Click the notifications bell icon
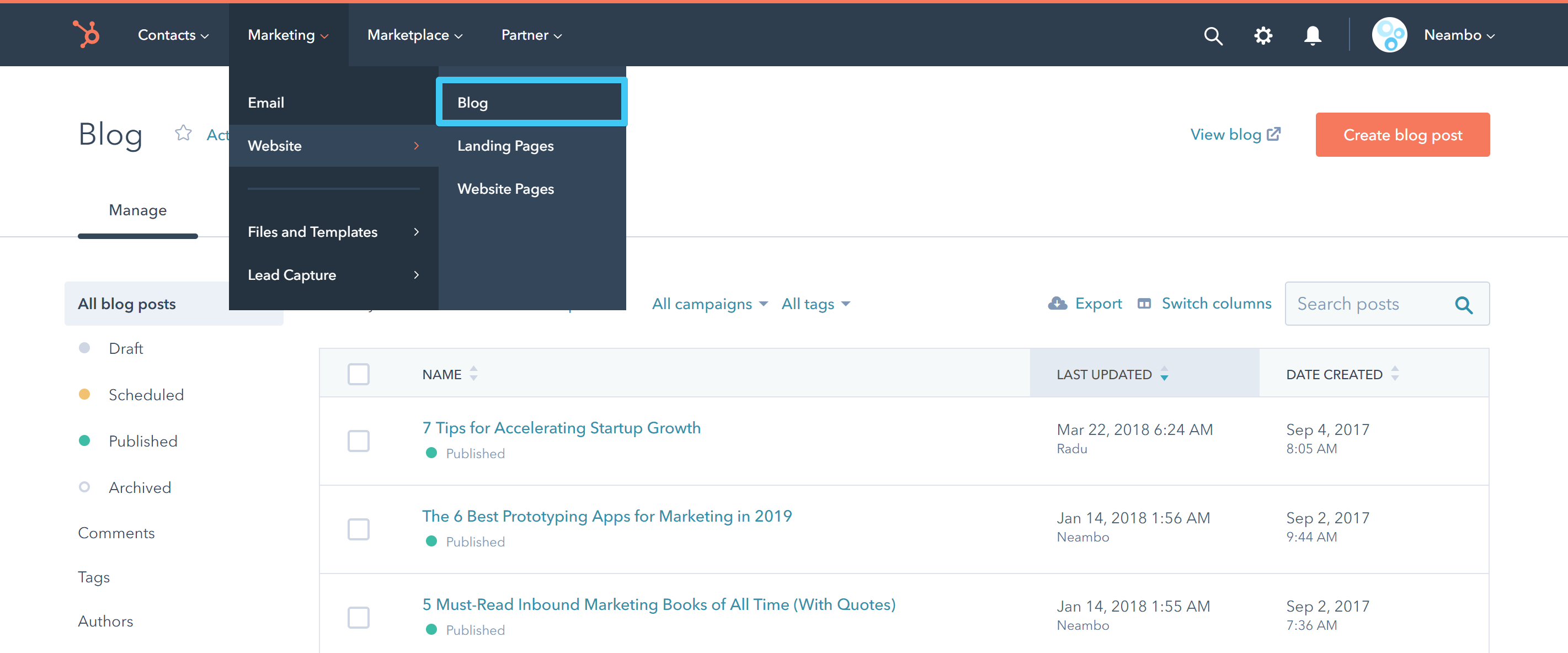The width and height of the screenshot is (1568, 653). click(x=1313, y=35)
